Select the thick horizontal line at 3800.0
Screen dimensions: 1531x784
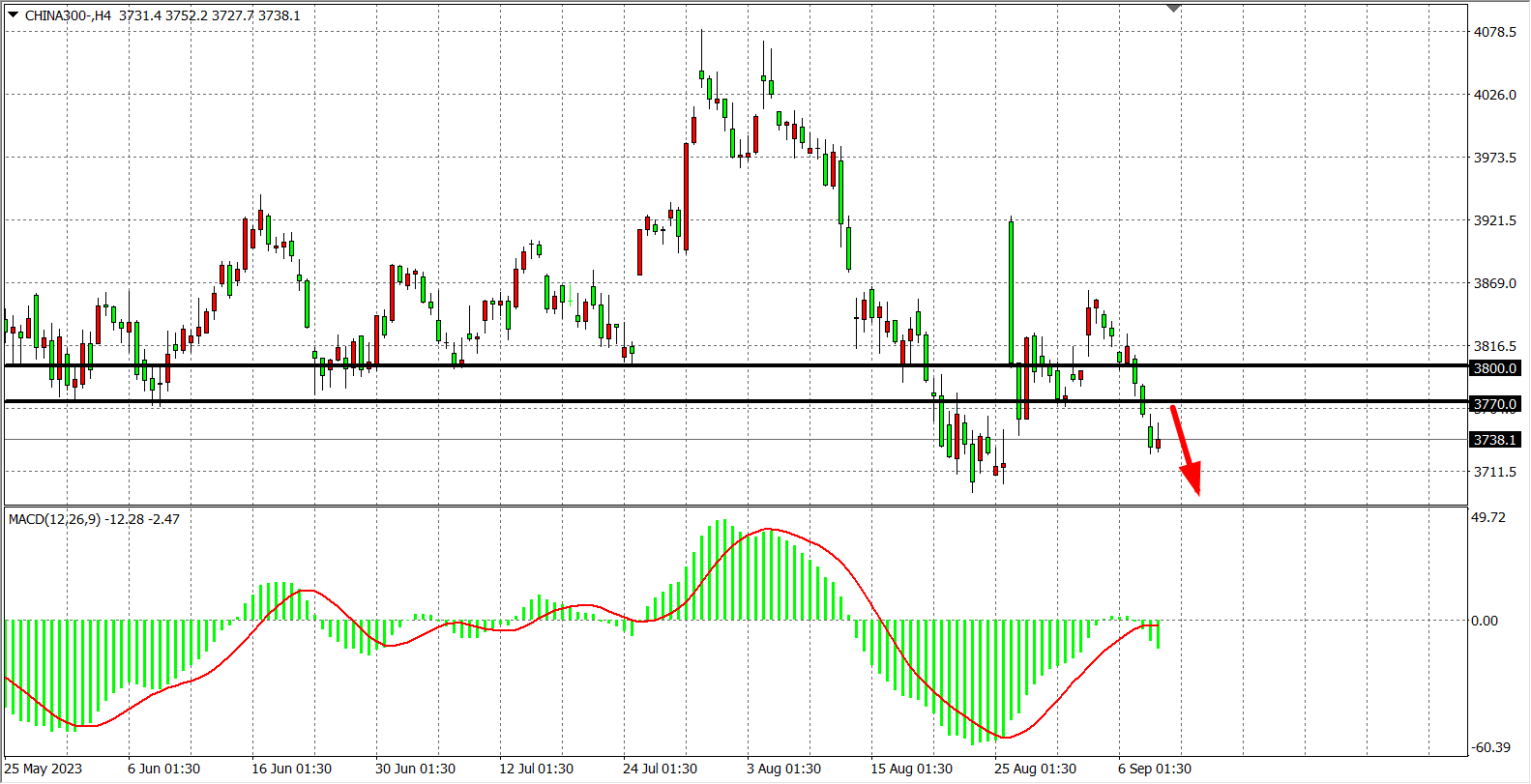click(x=580, y=365)
